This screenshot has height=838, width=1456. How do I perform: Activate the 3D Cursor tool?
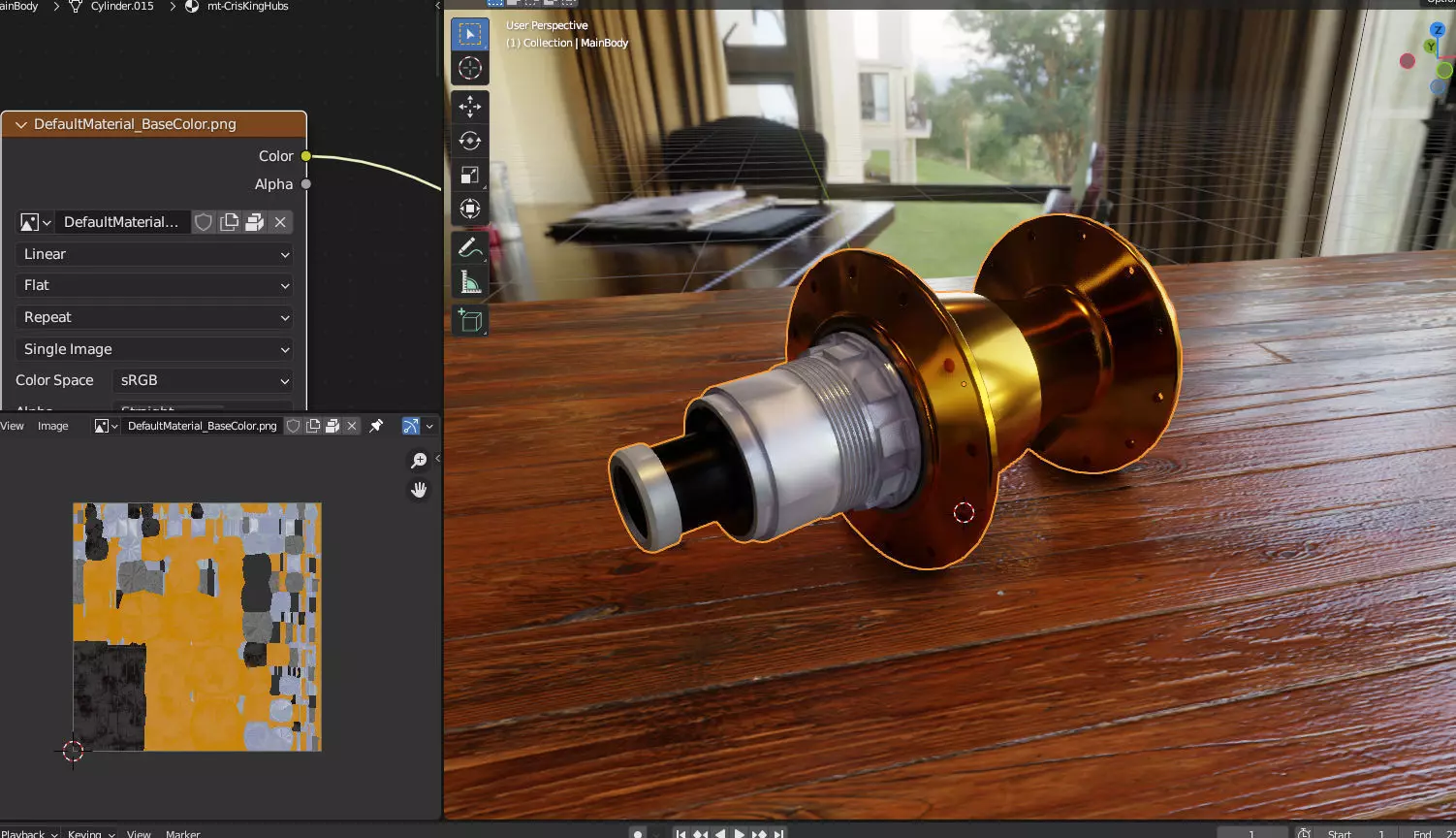click(x=470, y=68)
